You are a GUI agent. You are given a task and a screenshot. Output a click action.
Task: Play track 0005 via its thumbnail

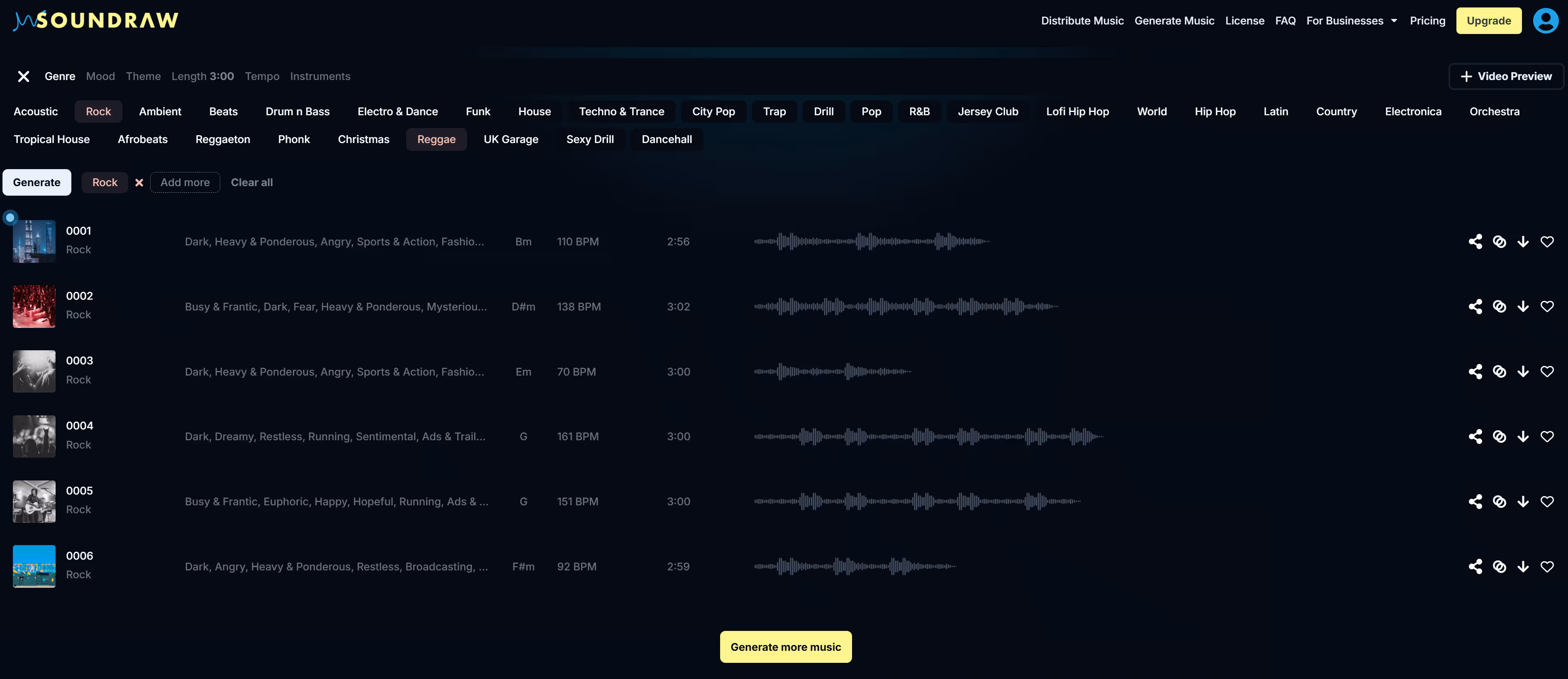[34, 502]
